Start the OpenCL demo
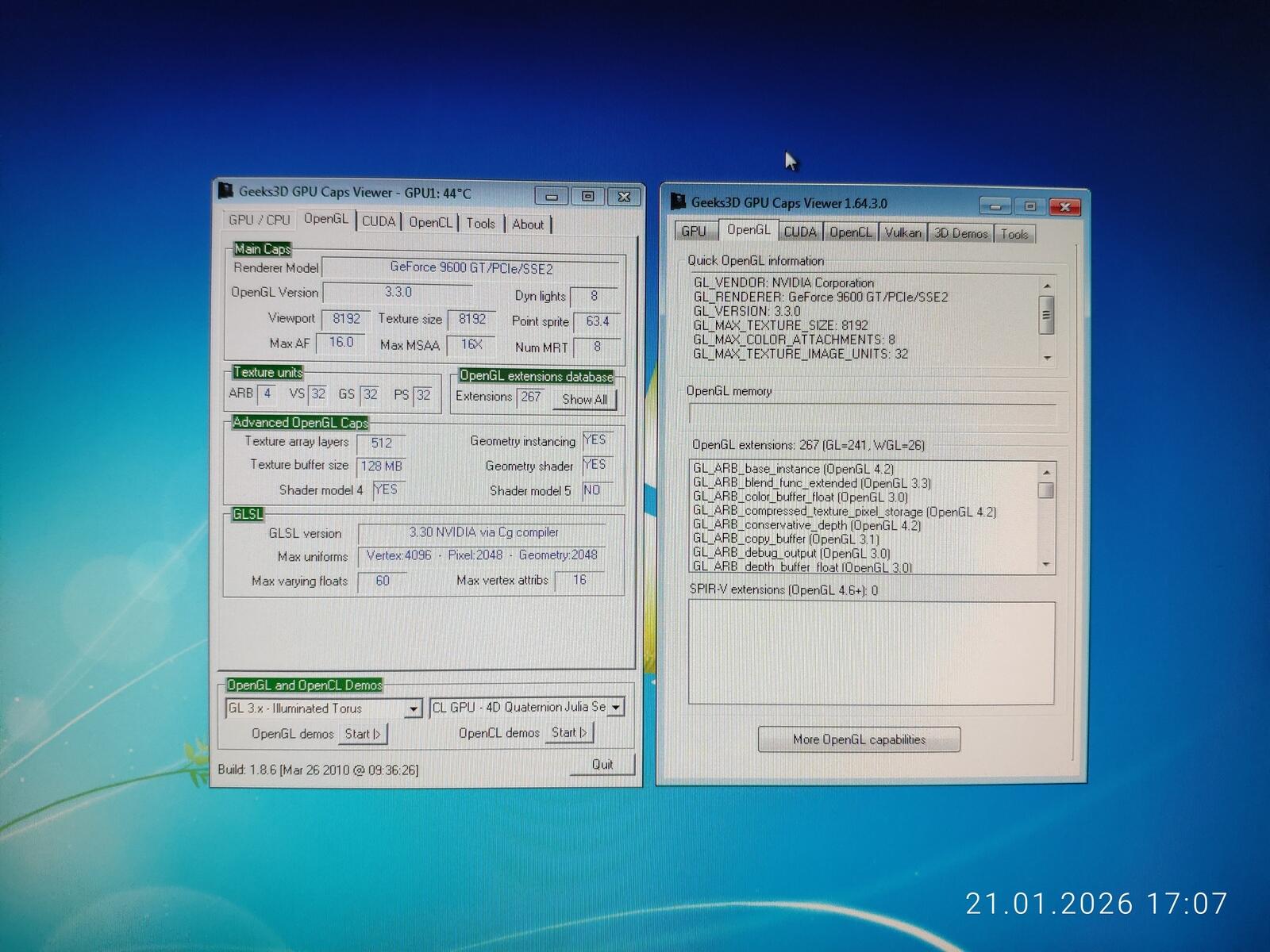Image resolution: width=1270 pixels, height=952 pixels. [x=569, y=733]
